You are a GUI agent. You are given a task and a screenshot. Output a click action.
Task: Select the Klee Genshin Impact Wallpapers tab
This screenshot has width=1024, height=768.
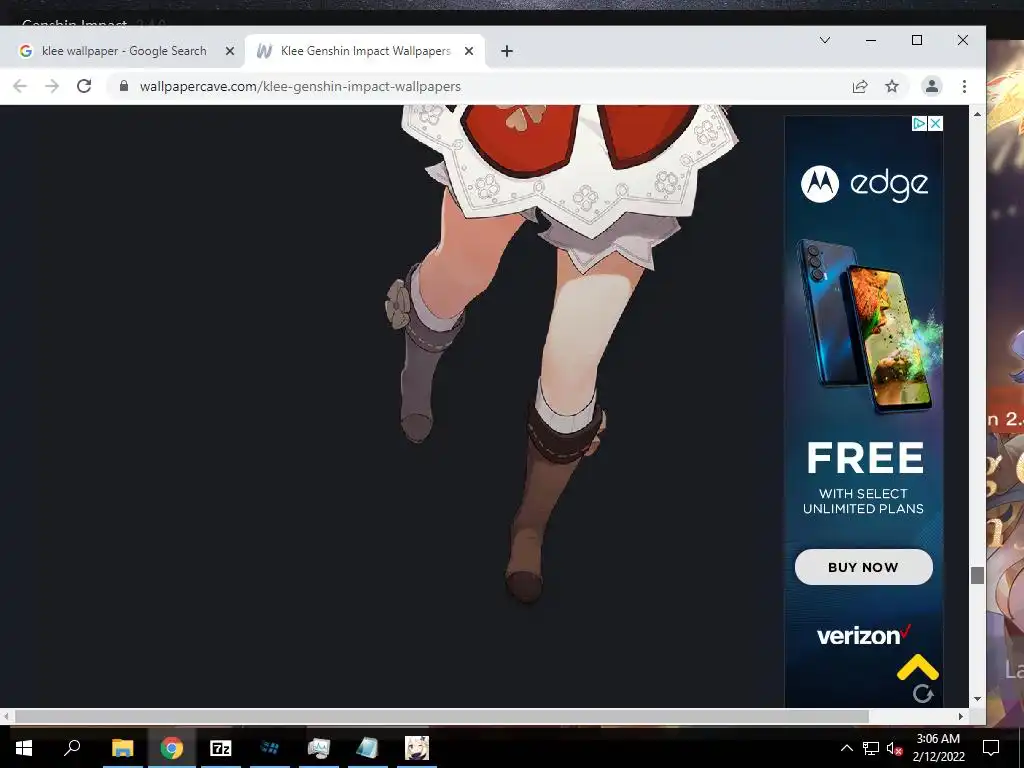364,51
